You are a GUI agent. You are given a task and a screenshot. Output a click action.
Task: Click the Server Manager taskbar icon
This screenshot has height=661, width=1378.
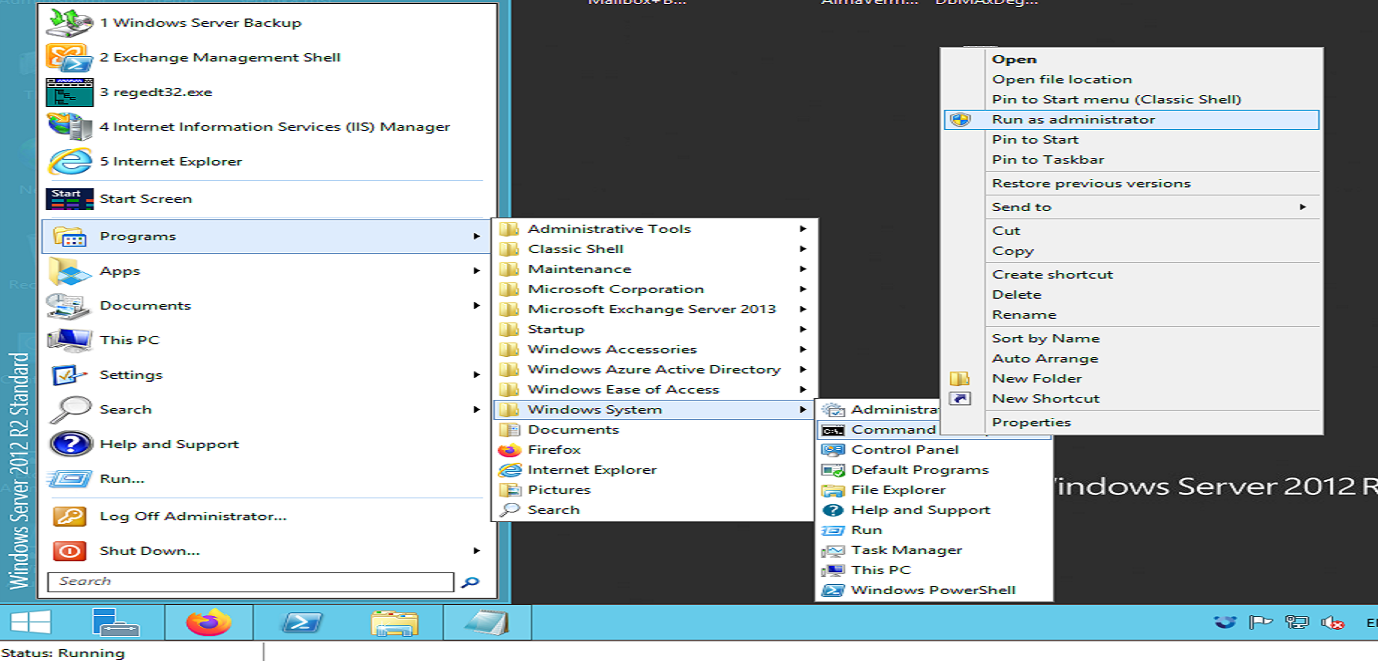click(x=116, y=623)
